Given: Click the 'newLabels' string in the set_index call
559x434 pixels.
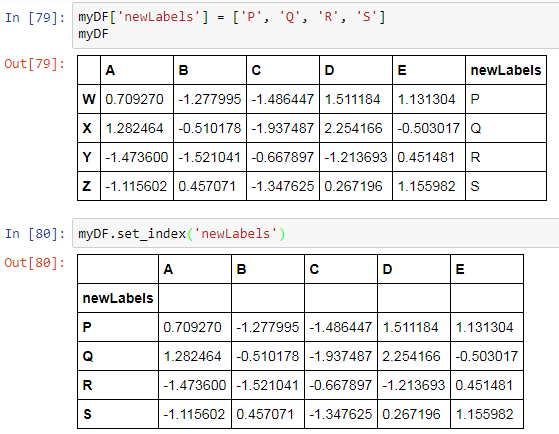Looking at the screenshot, I should [x=235, y=234].
